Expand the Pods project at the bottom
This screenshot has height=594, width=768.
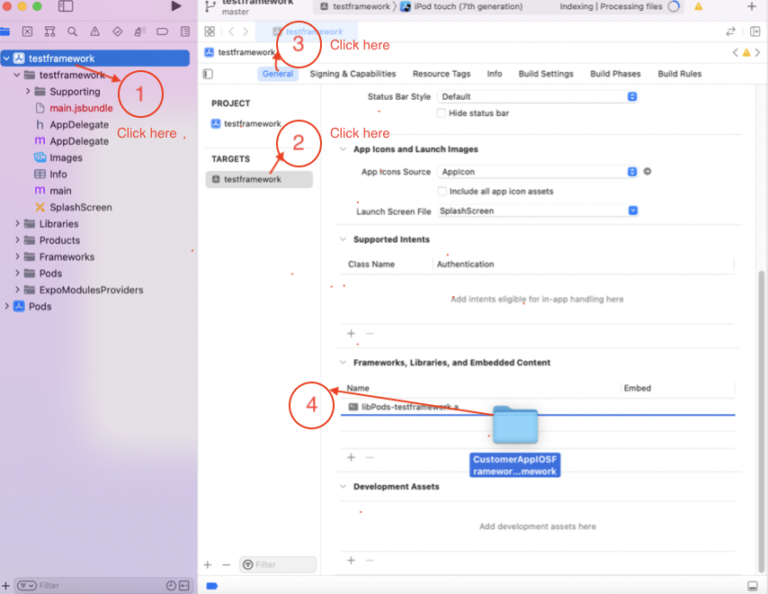6,306
